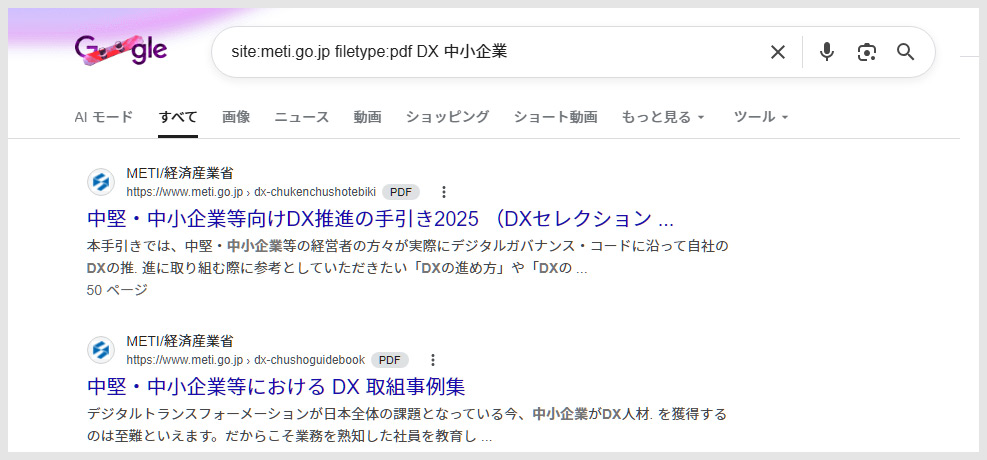Start voice search with microphone icon

[826, 52]
